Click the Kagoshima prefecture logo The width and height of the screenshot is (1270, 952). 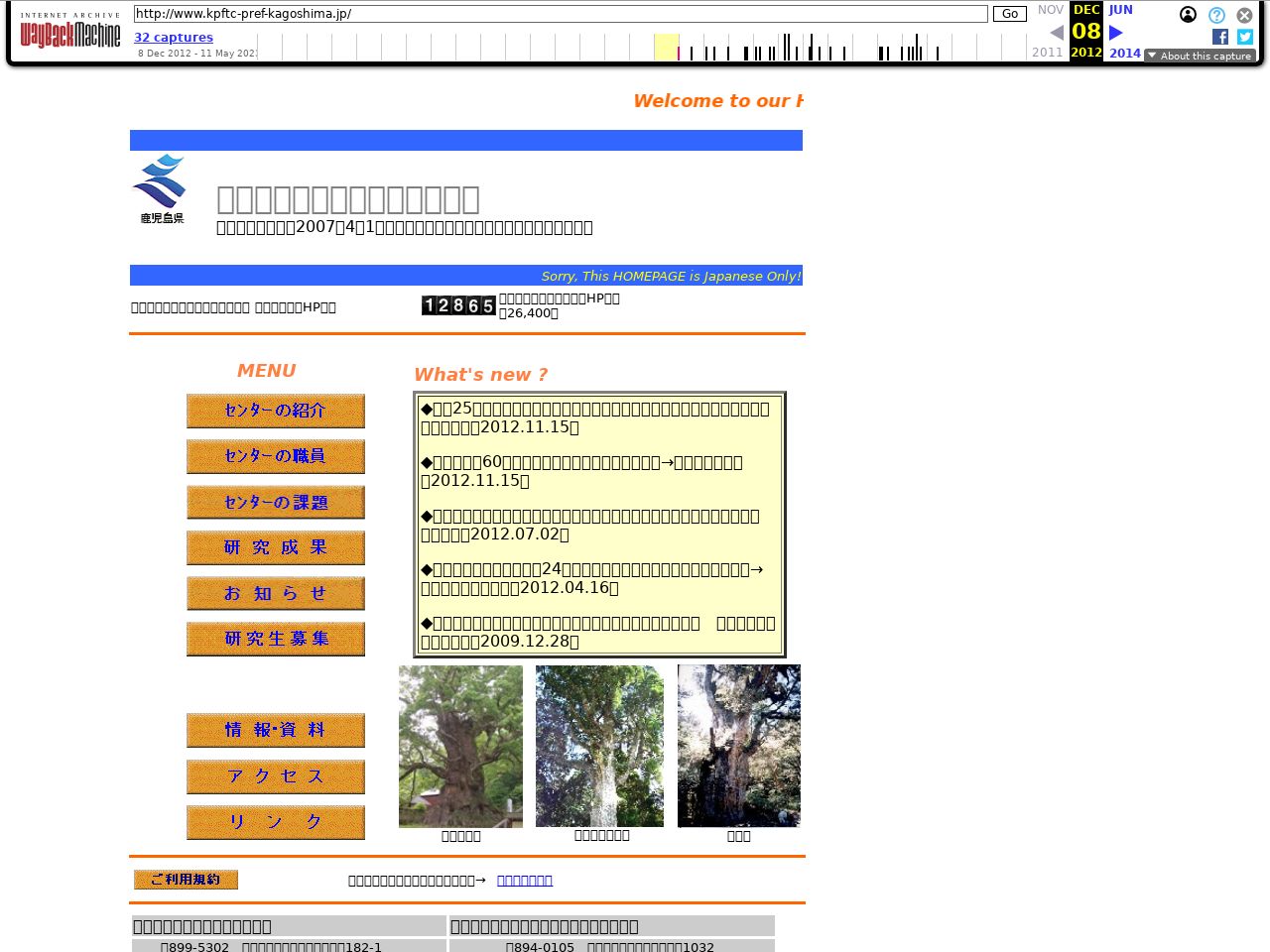click(161, 188)
